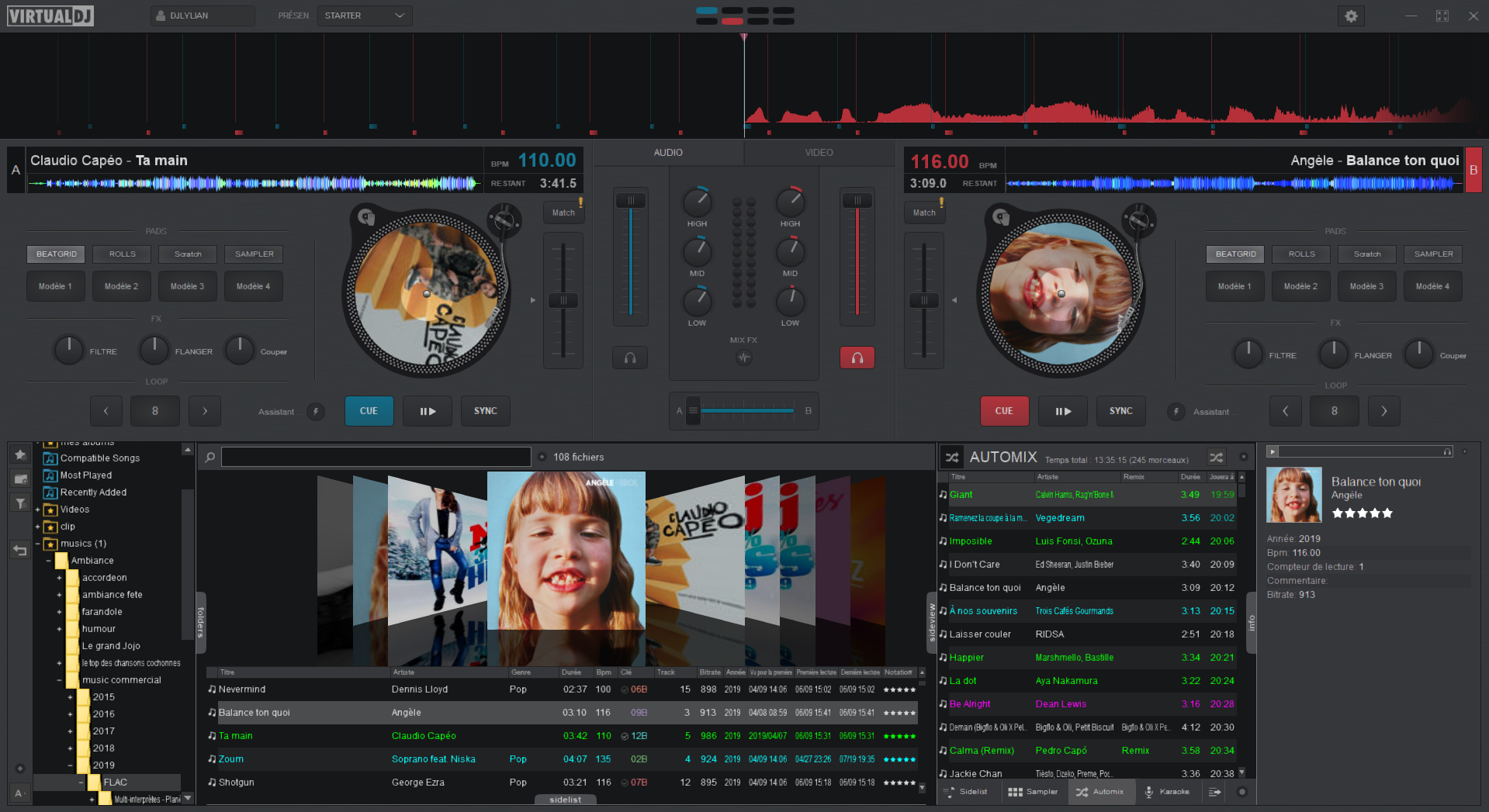This screenshot has width=1489, height=812.
Task: Open the Karaoke tab
Action: [1167, 792]
